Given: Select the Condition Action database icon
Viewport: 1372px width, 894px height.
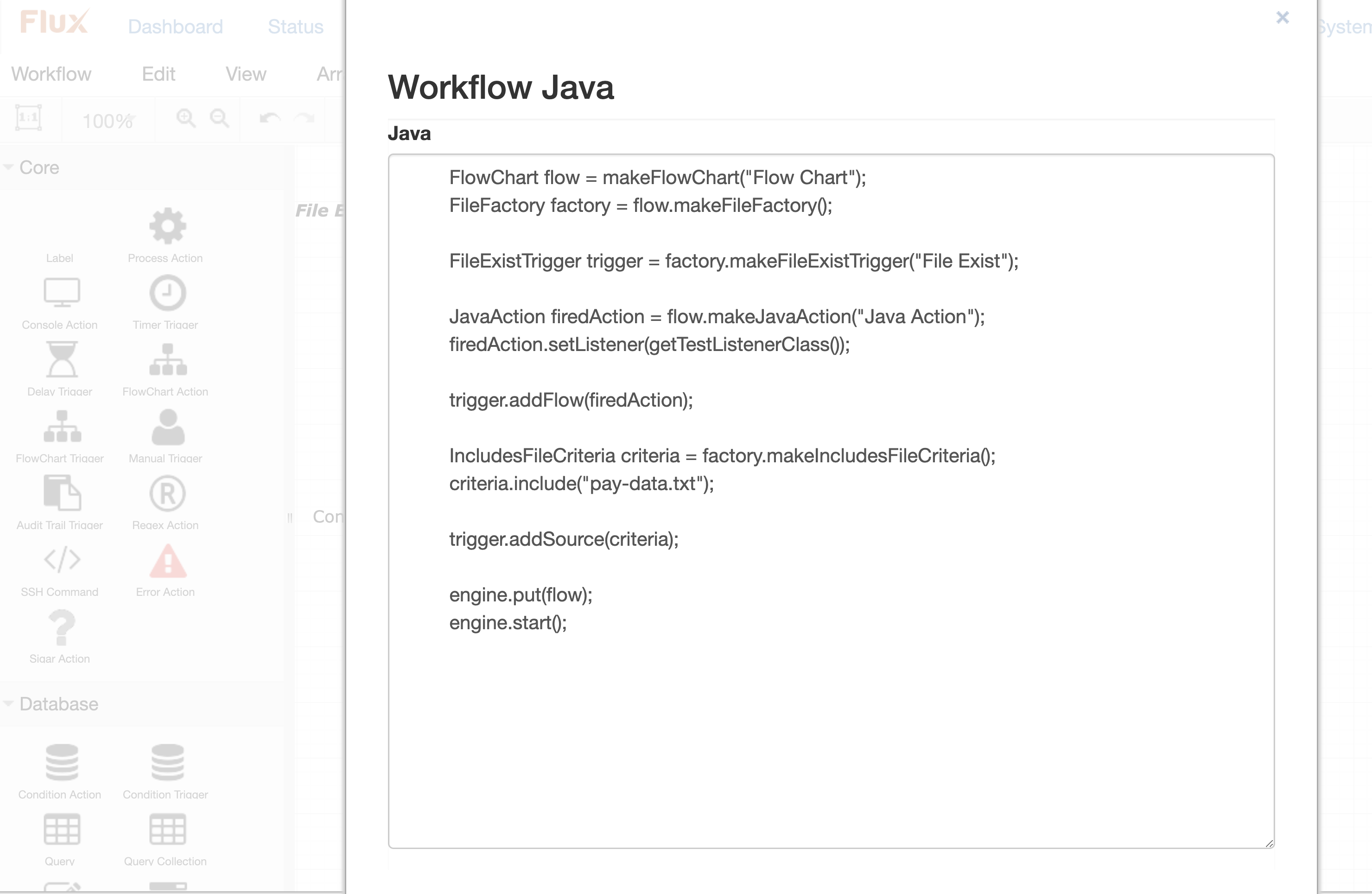Looking at the screenshot, I should (62, 762).
